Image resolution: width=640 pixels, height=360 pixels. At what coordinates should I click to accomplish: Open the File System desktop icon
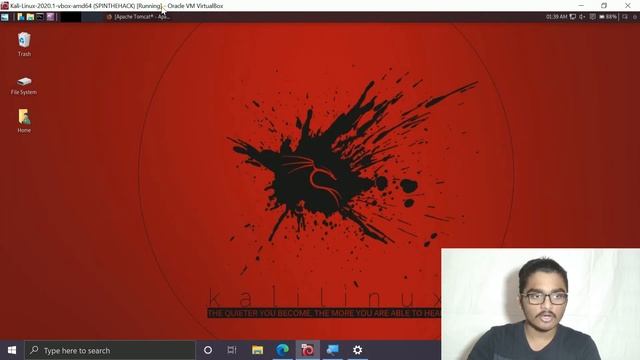pyautogui.click(x=24, y=86)
